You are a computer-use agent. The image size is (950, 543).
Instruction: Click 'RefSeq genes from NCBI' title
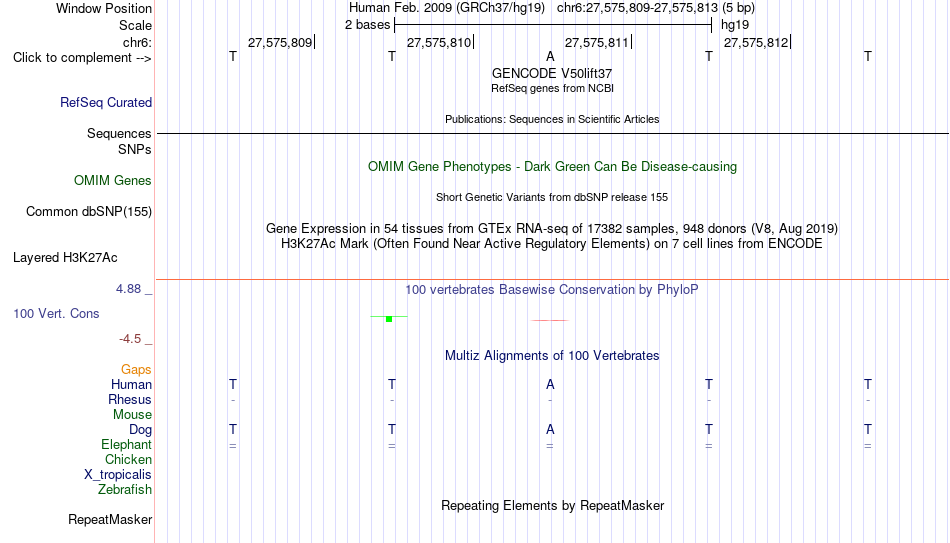(553, 88)
